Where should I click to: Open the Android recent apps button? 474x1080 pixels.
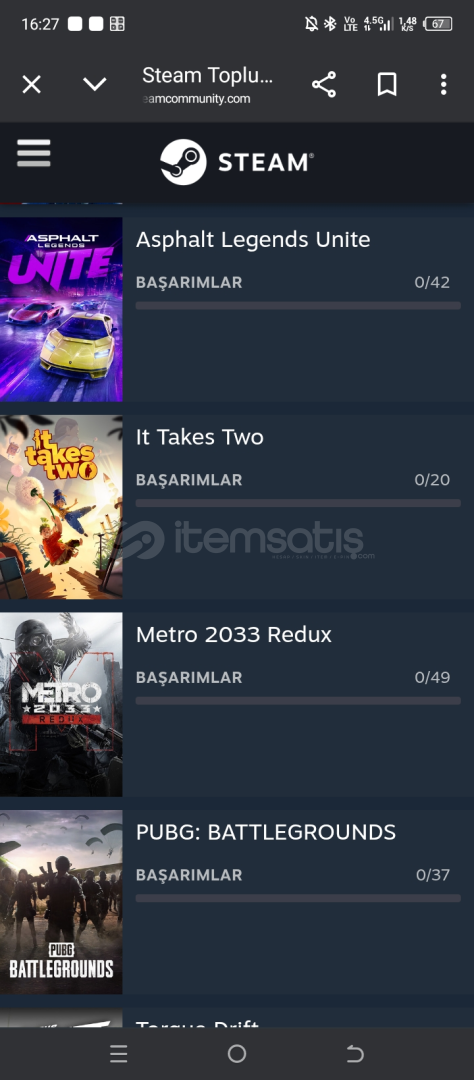tap(119, 1053)
